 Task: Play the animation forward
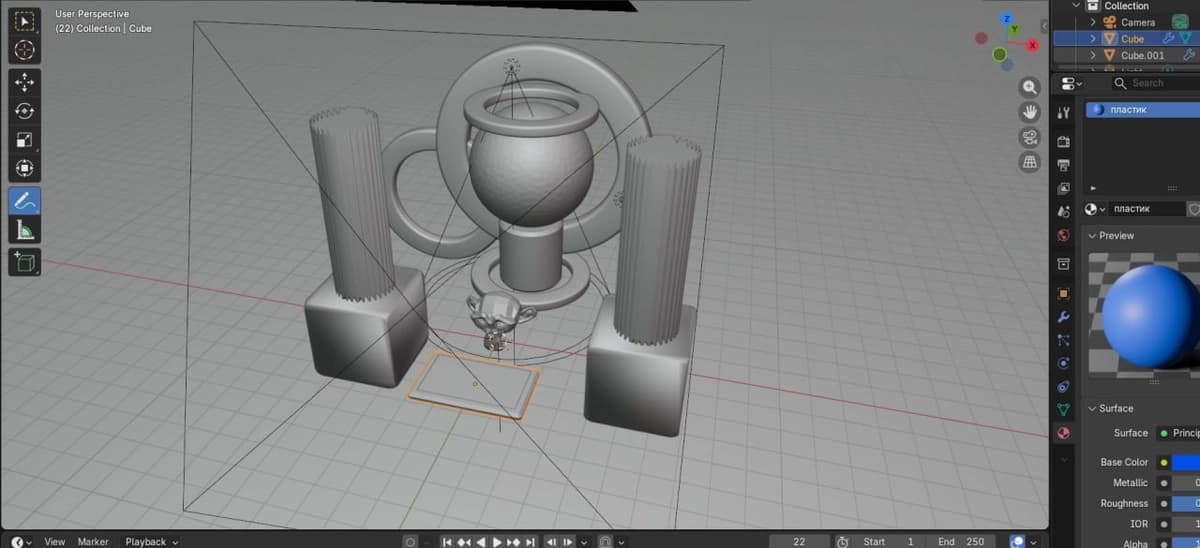(x=497, y=541)
